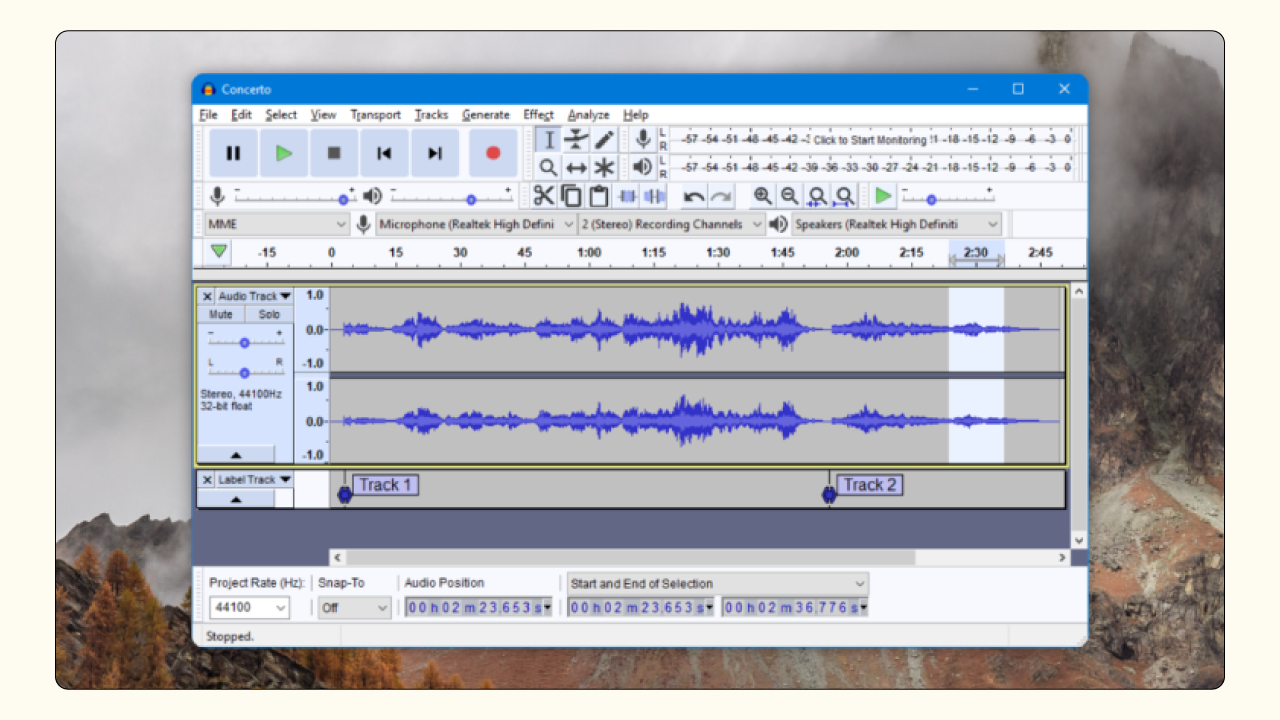The width and height of the screenshot is (1280, 720).
Task: Open the Speakers playback device dropdown
Action: pos(896,224)
